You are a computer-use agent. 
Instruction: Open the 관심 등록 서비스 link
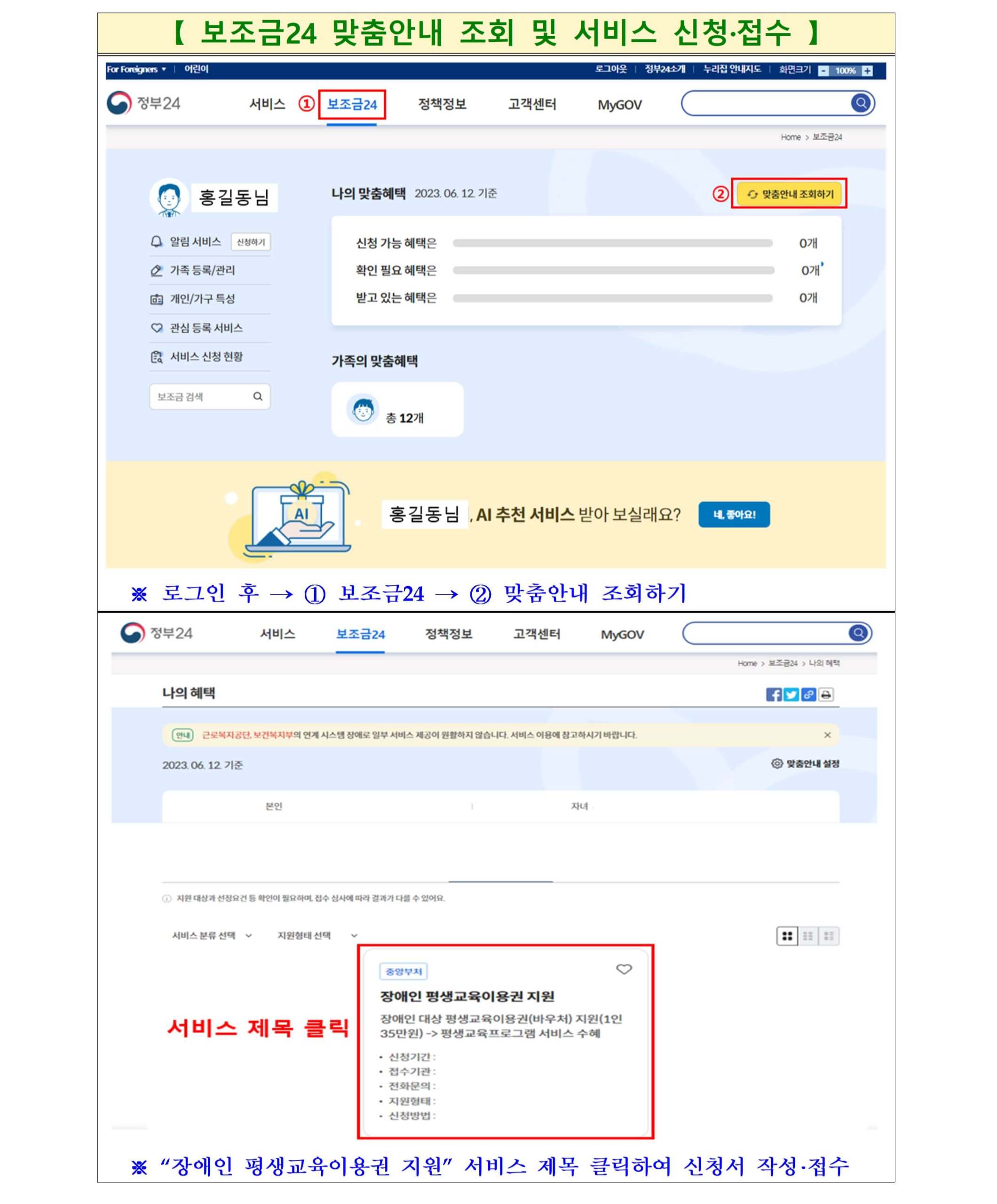coord(206,328)
